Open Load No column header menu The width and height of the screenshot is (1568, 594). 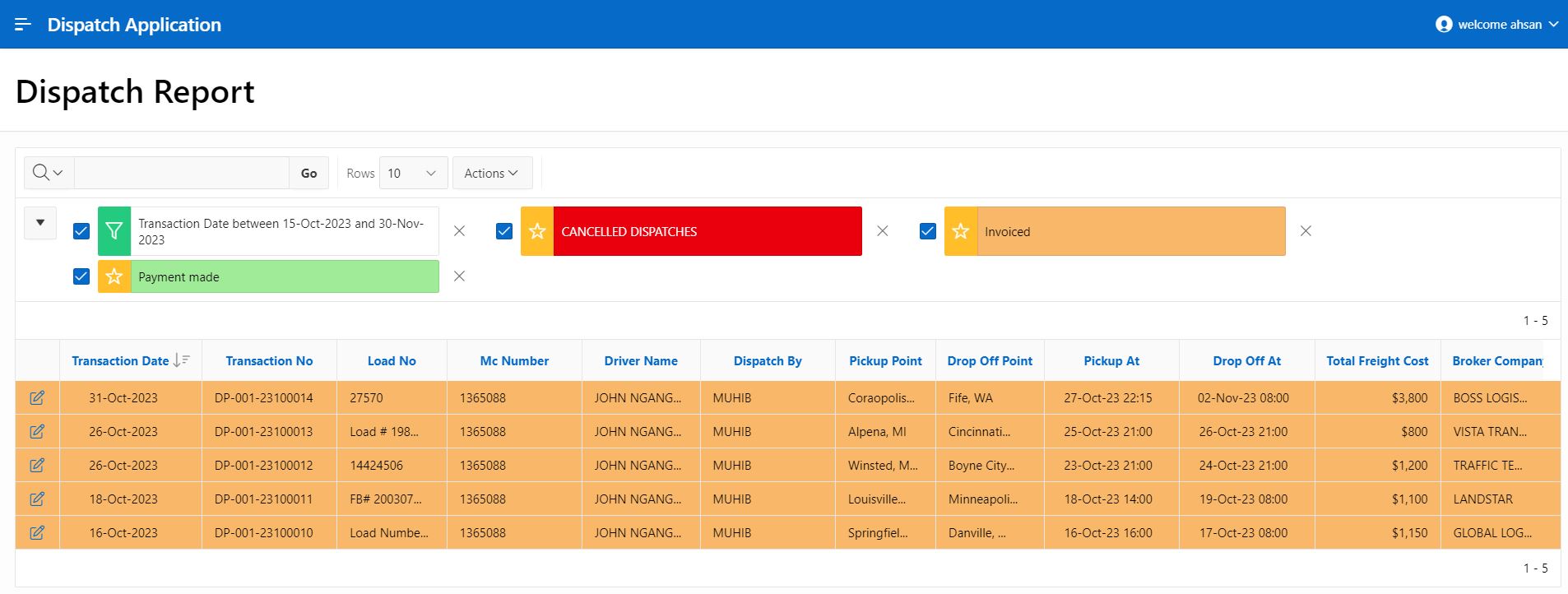[392, 360]
